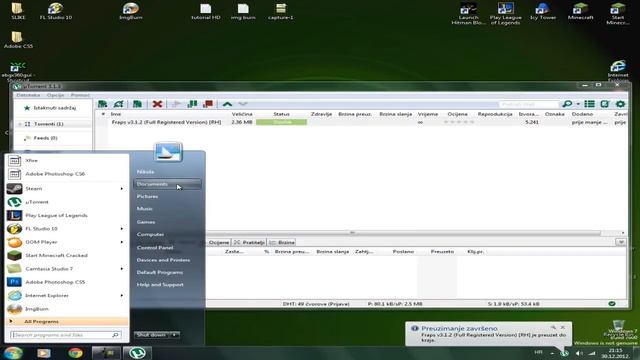Click the Add Torrent toolbar icon
Image resolution: width=640 pixels, height=360 pixels.
coord(102,104)
